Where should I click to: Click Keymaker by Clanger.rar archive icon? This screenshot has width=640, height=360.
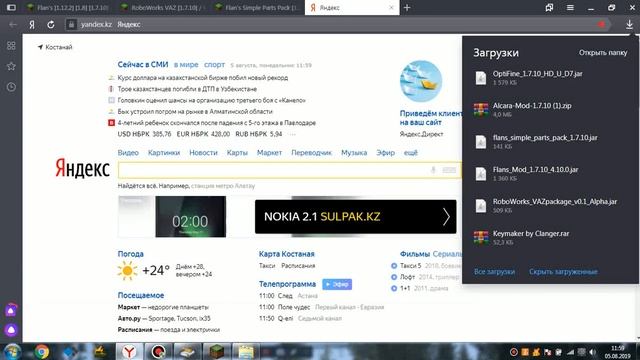(481, 237)
